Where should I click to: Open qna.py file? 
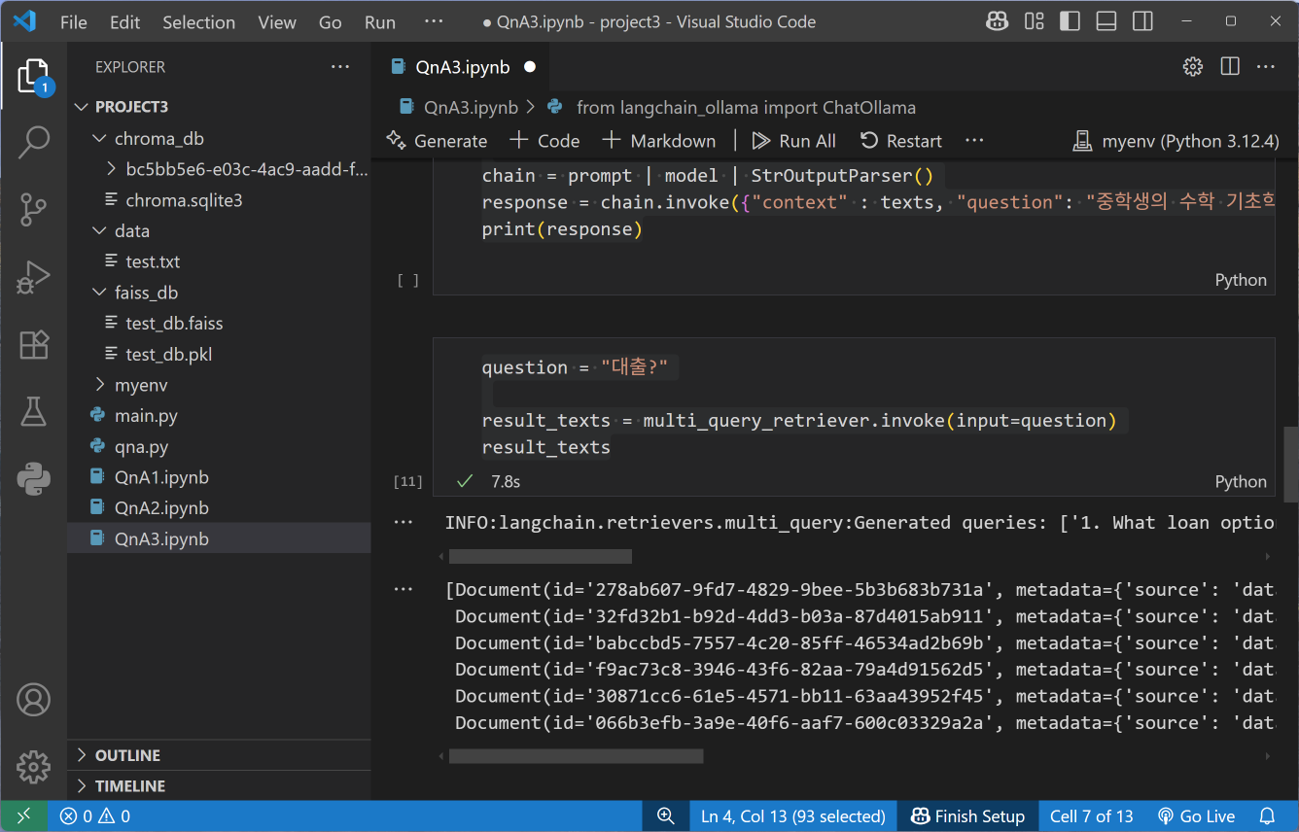(x=220, y=446)
